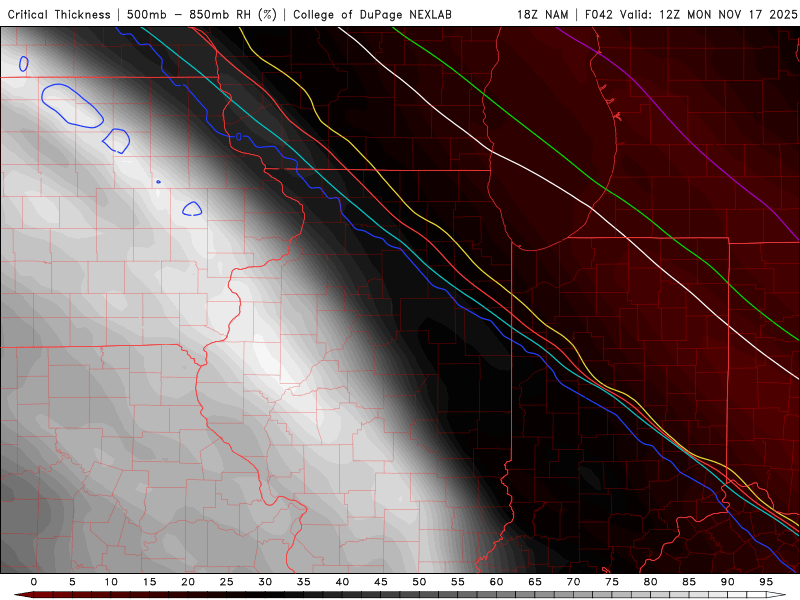The image size is (800, 600).
Task: Click the "55" color scale label
Action: click(458, 582)
